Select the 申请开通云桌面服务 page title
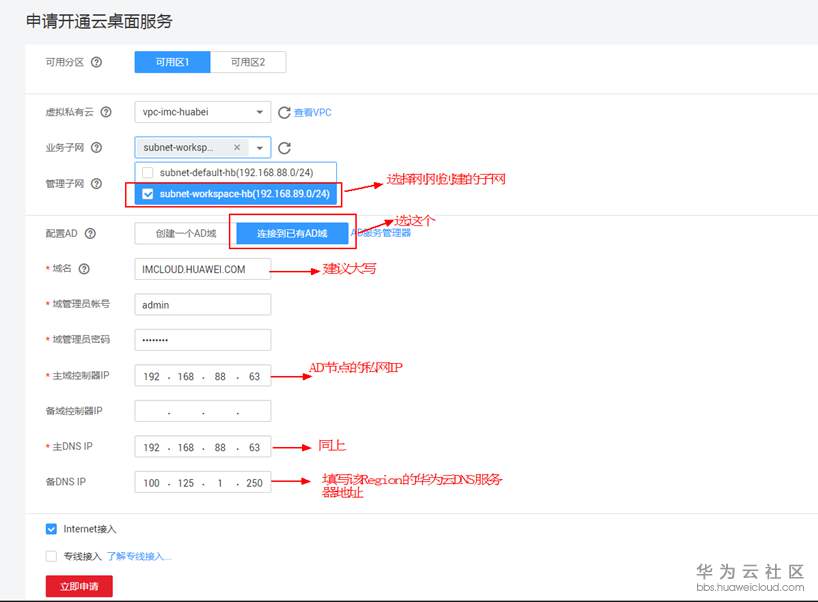Image resolution: width=818 pixels, height=602 pixels. 99,21
